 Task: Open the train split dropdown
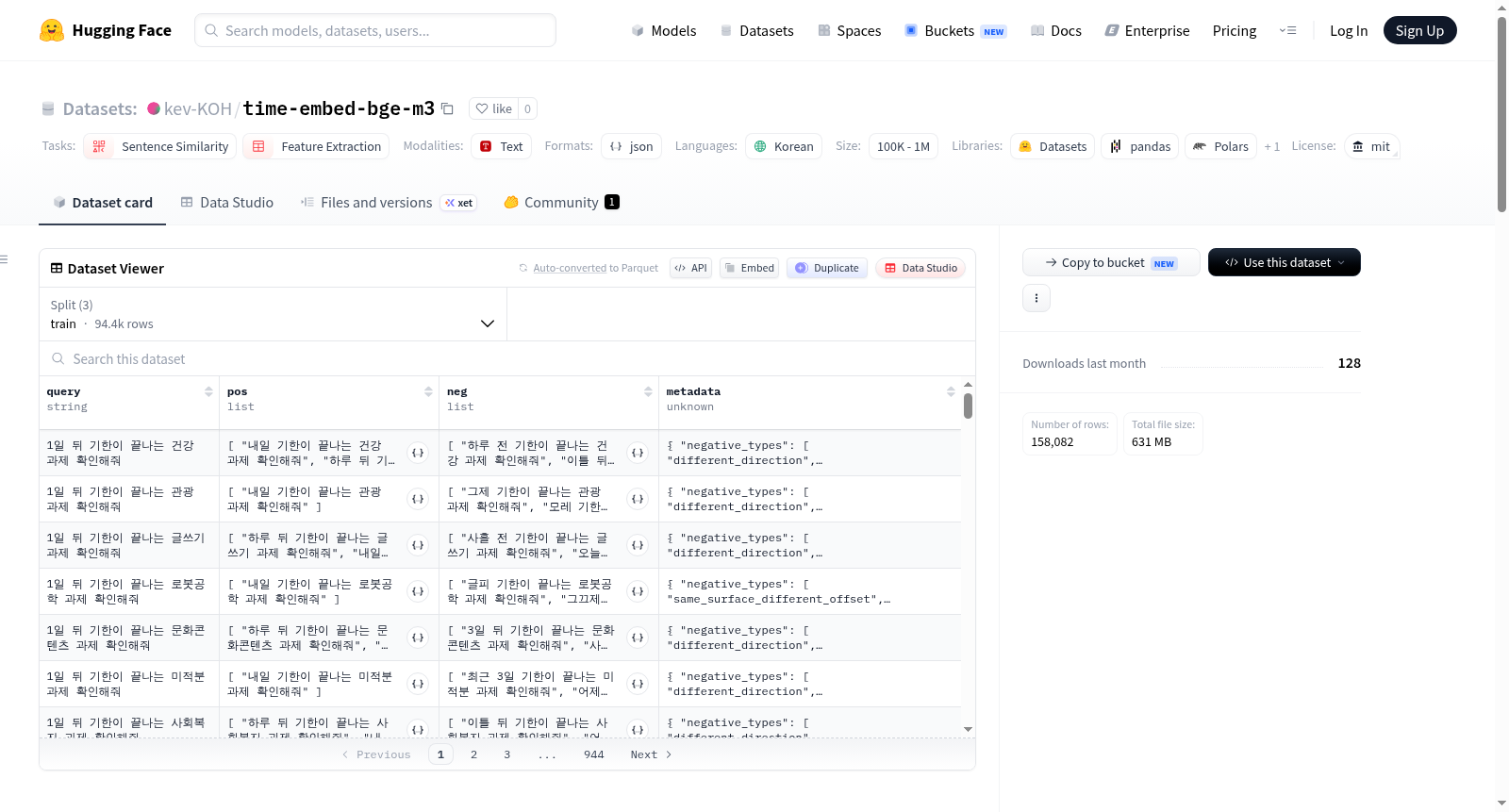(x=274, y=314)
